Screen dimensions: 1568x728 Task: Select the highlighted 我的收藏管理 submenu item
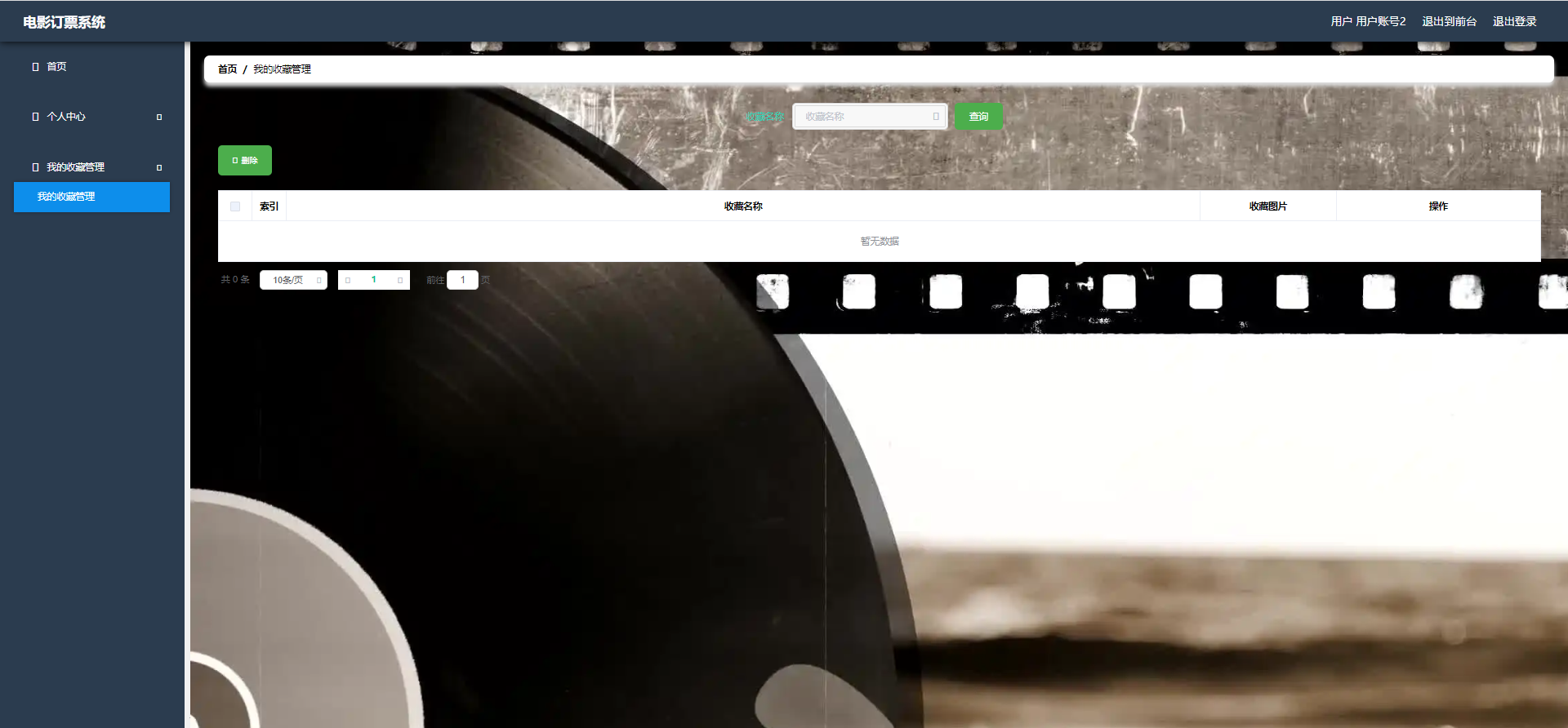tap(91, 197)
